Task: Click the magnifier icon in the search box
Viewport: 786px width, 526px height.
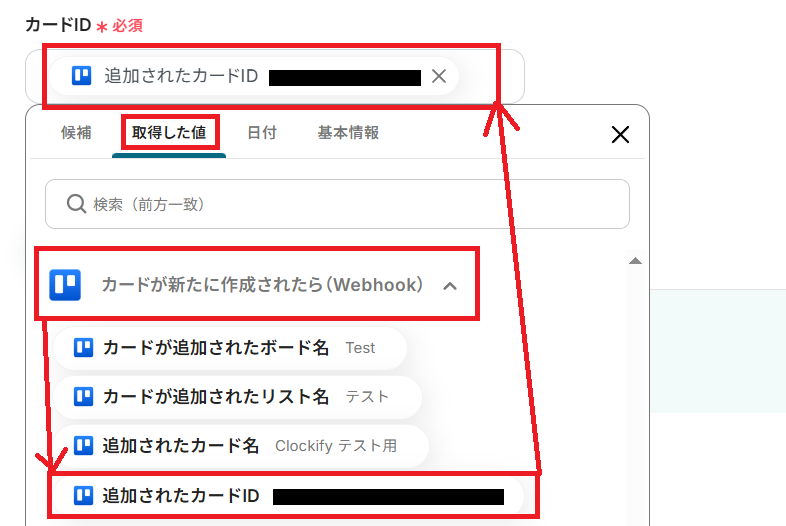Action: click(76, 204)
